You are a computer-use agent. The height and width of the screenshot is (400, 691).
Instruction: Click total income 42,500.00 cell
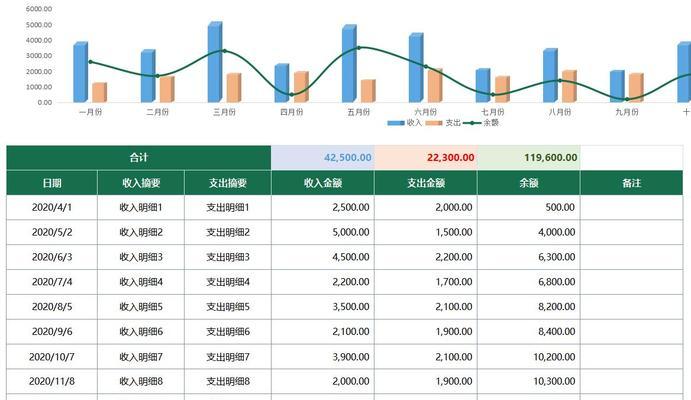[x=323, y=158]
